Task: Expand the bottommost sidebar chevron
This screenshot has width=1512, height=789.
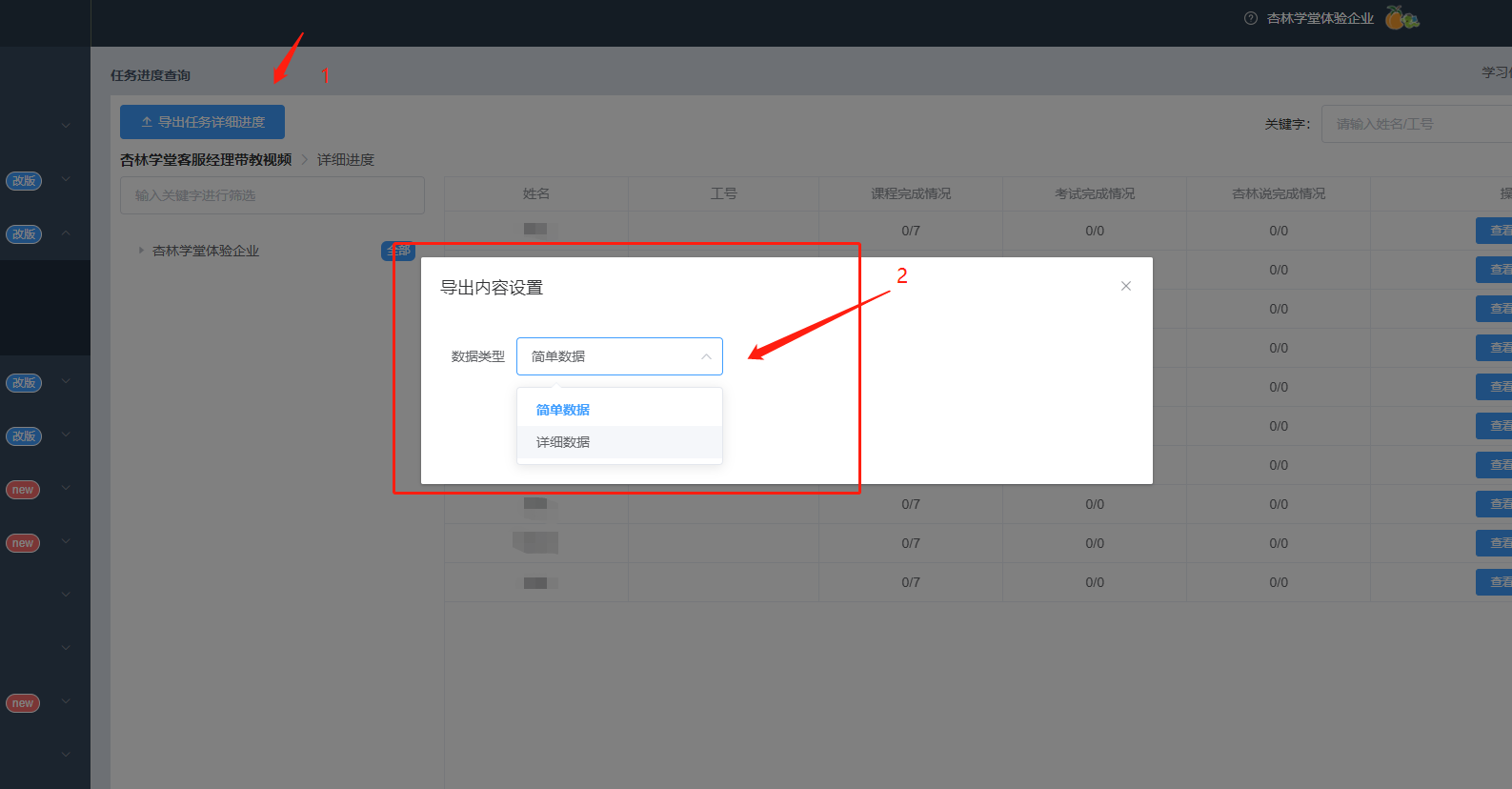Action: [66, 754]
